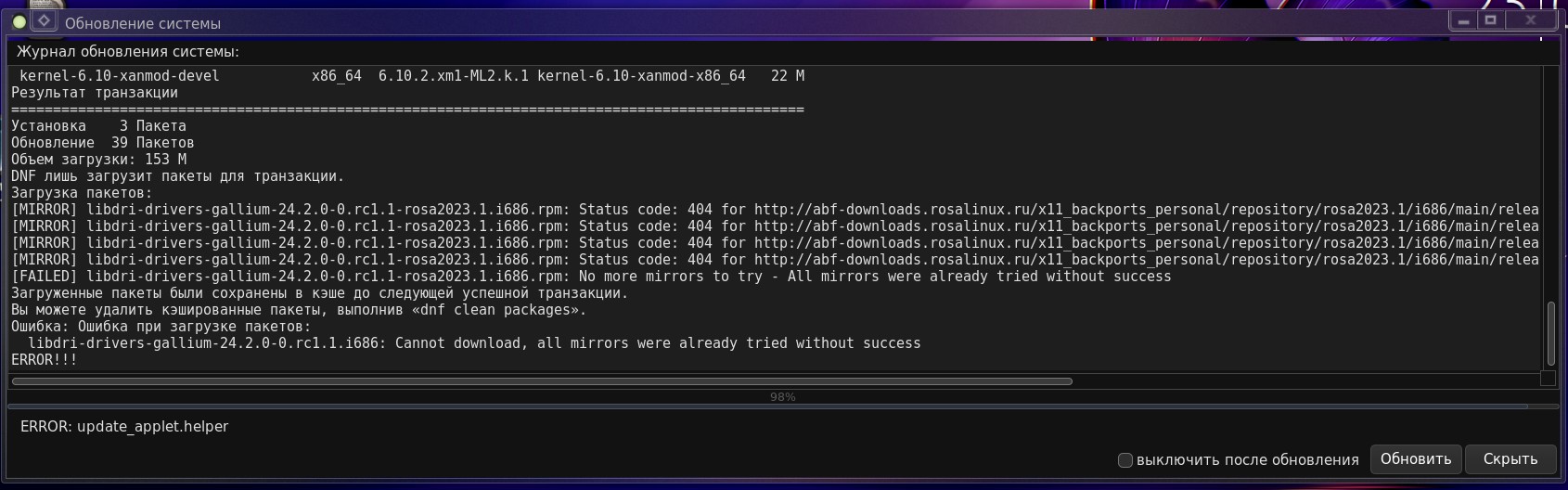Click the 98% progress bar

point(782,397)
